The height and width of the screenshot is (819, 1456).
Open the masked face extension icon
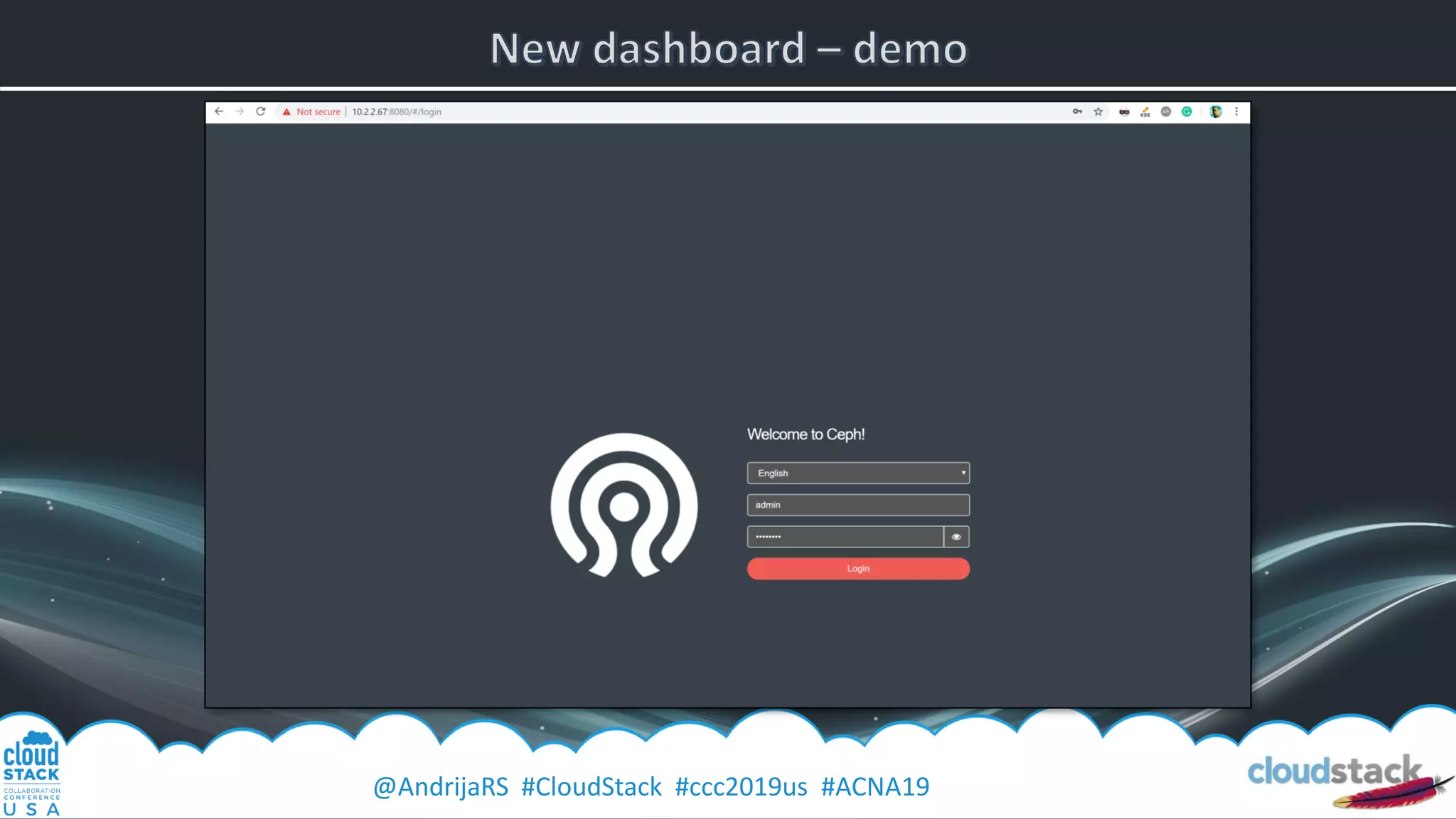point(1124,112)
